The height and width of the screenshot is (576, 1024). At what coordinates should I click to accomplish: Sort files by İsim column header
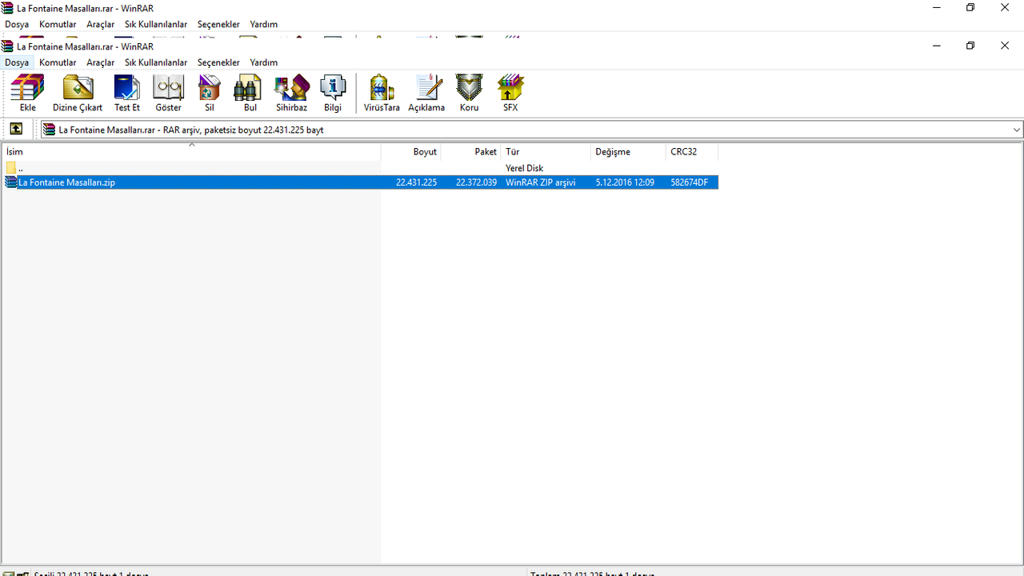point(191,152)
